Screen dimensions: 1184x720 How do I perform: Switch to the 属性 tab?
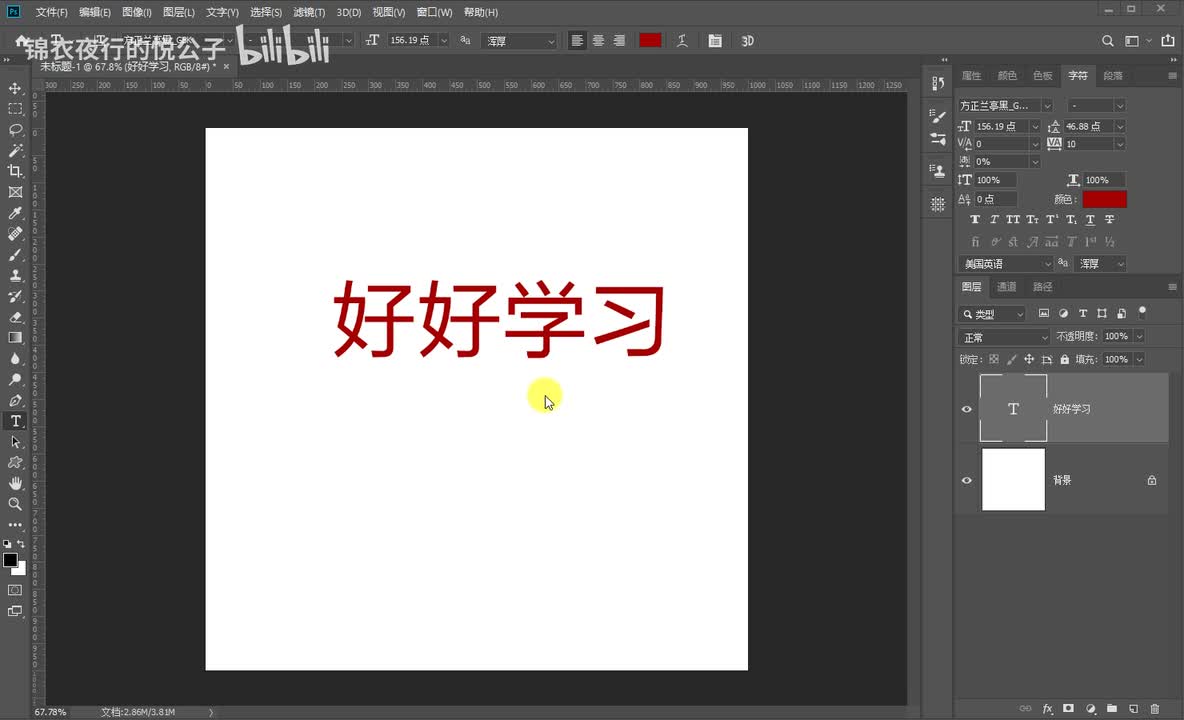coord(971,75)
